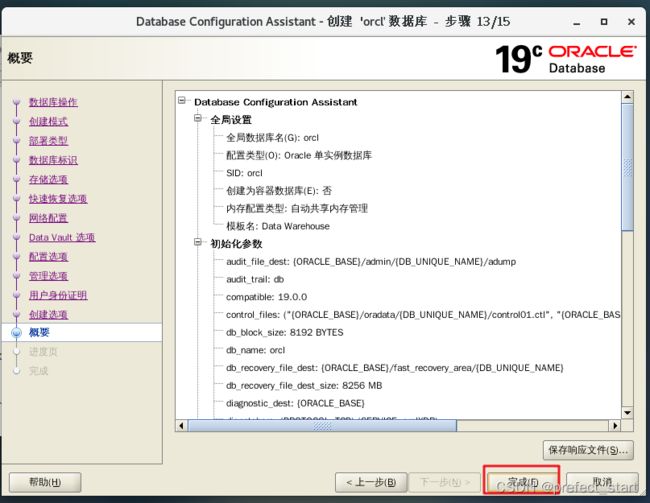This screenshot has width=650, height=503.
Task: Select the audit_file_dest parameter row
Action: tap(371, 262)
